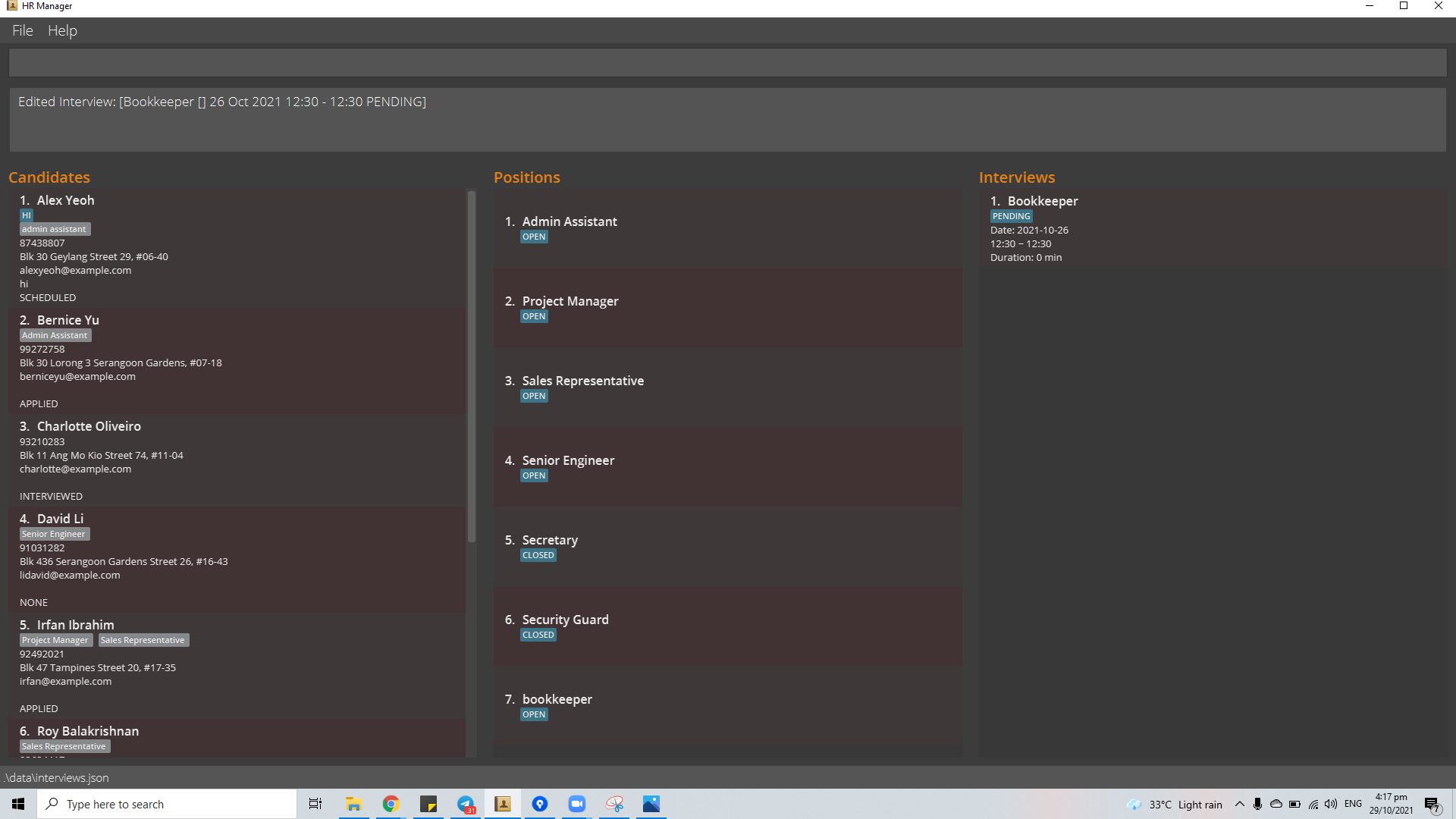Screen dimensions: 1456x819
Task: Open File Explorer from the taskbar
Action: [x=353, y=804]
